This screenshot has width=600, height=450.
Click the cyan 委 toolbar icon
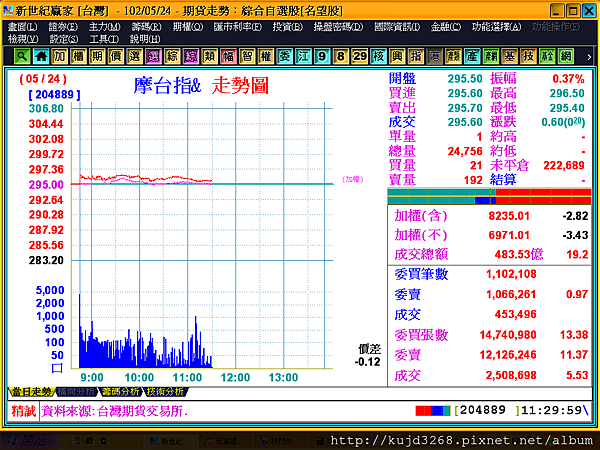tap(285, 56)
